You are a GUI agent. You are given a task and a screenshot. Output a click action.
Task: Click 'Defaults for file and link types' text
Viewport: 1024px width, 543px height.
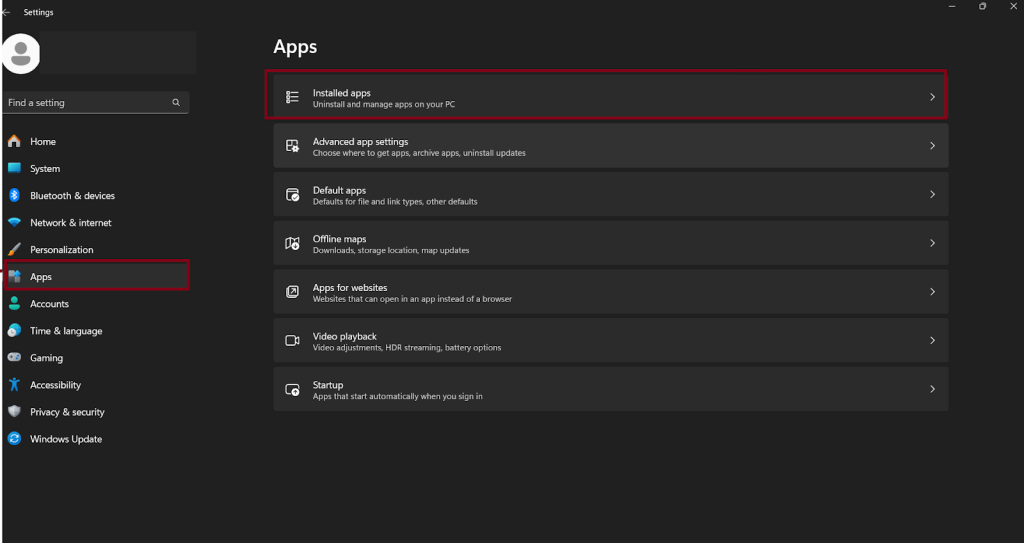[368, 202]
